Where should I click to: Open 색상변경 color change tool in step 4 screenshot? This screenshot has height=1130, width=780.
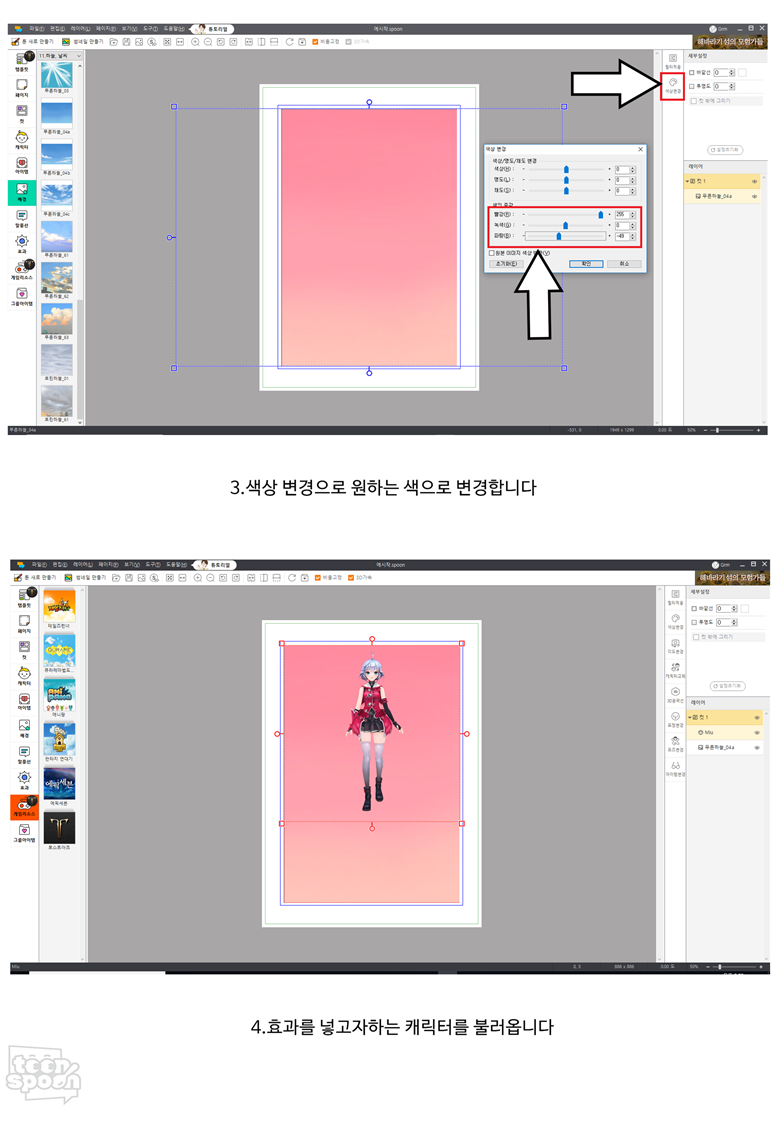click(x=675, y=621)
